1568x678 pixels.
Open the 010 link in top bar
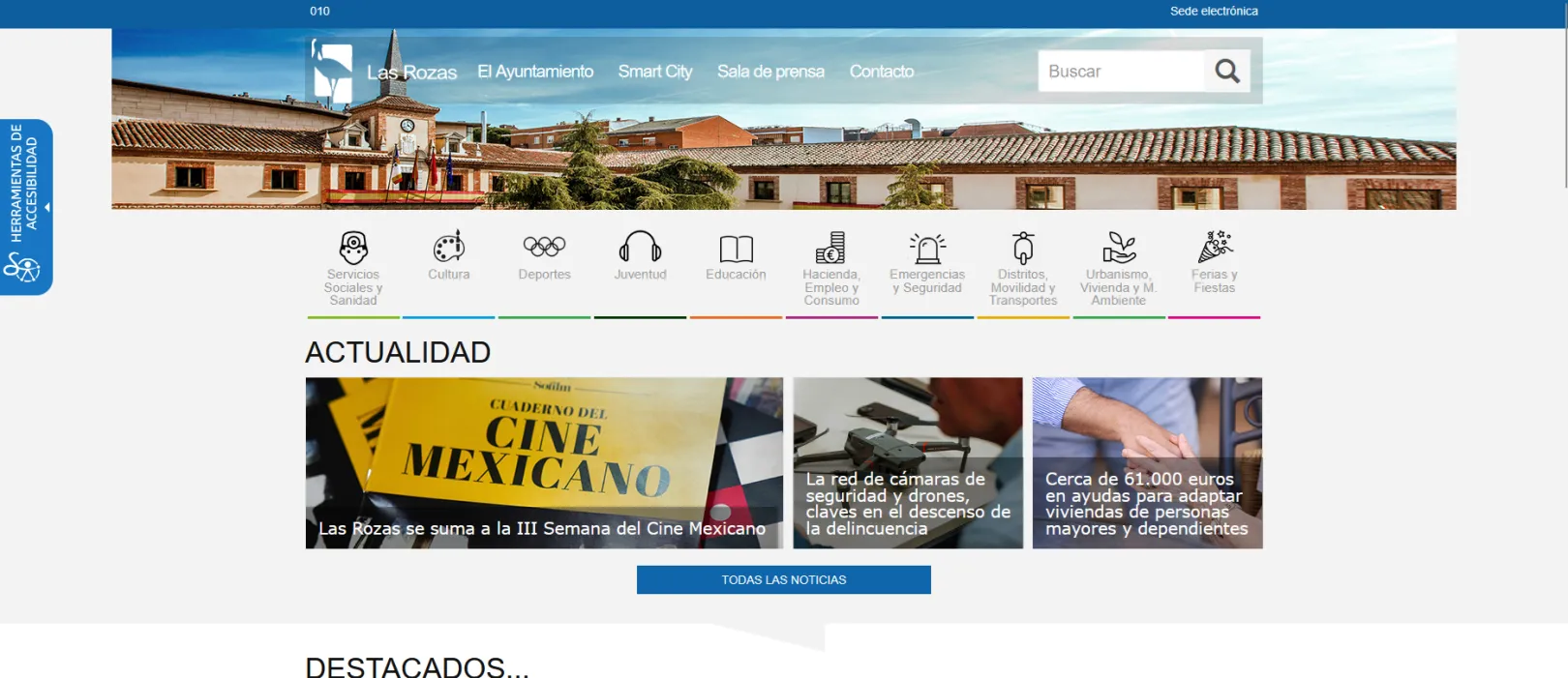[x=319, y=12]
